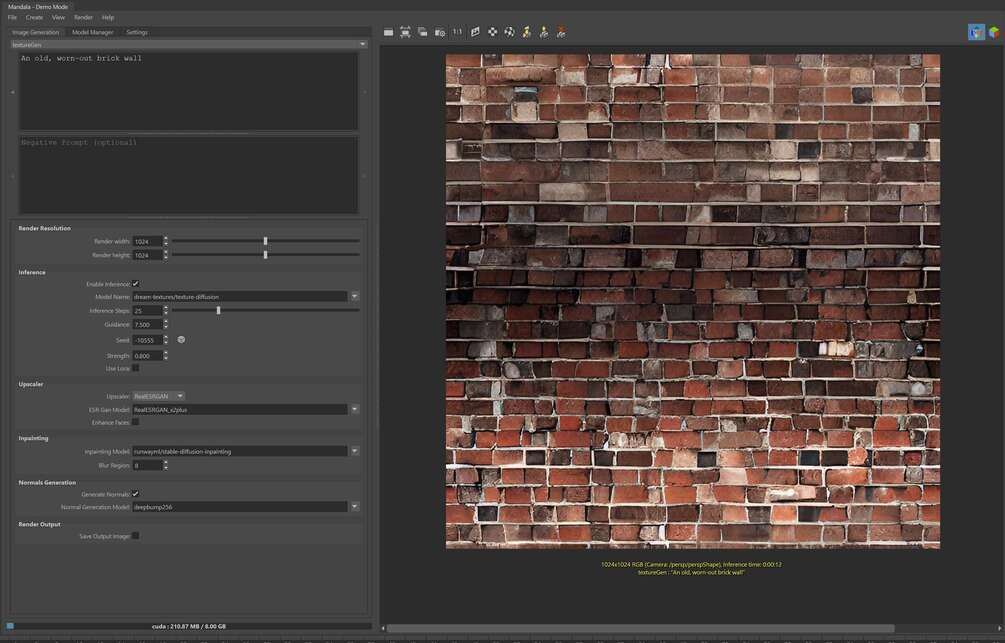The height and width of the screenshot is (643, 1005).
Task: Click the highlighted blue image-view icon at top right
Action: pyautogui.click(x=976, y=32)
